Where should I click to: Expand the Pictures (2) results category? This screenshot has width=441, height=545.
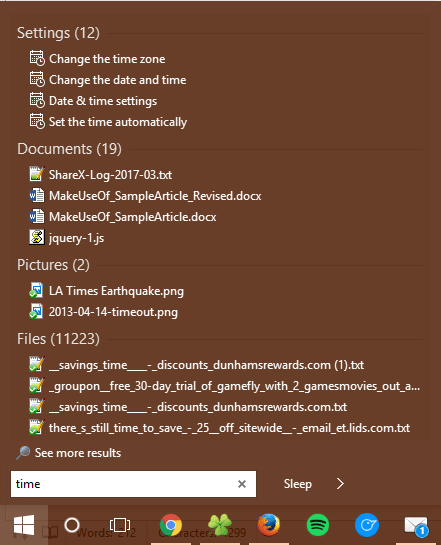[53, 265]
